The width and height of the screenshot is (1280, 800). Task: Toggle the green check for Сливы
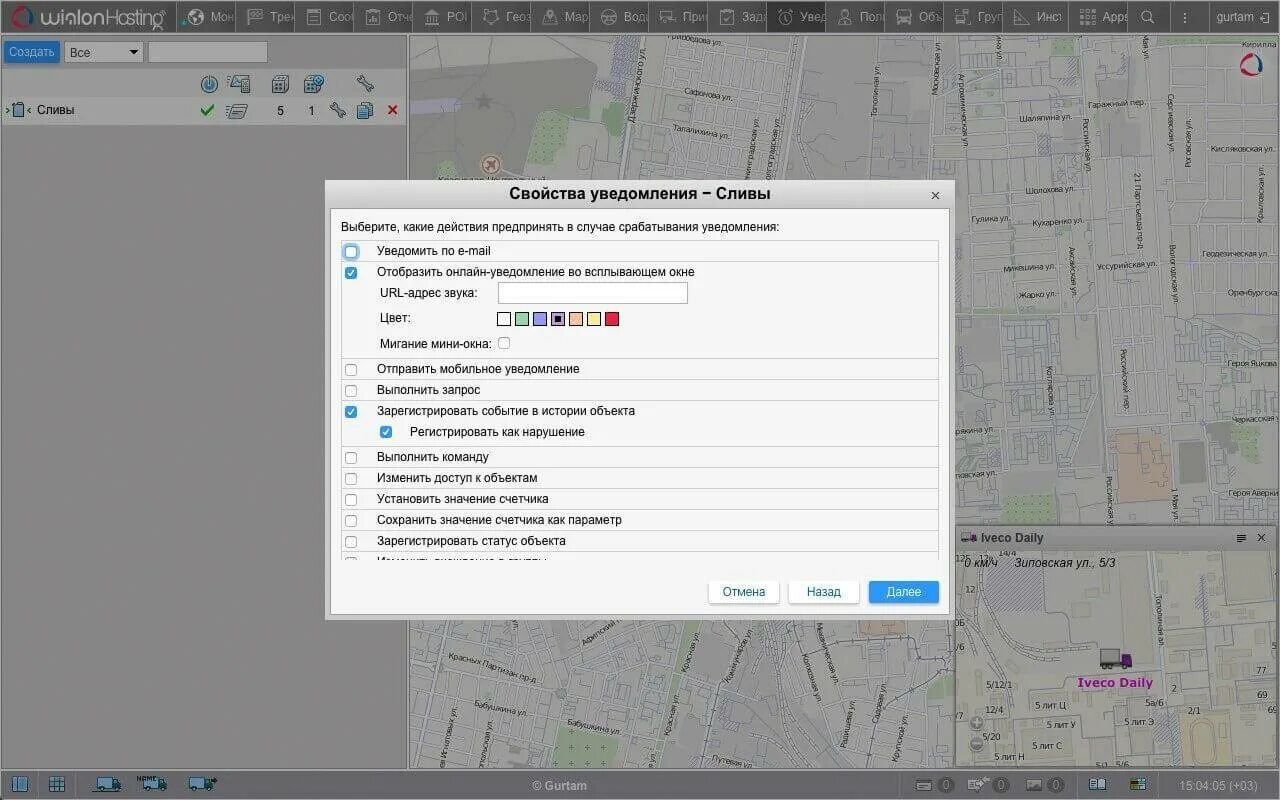click(207, 110)
